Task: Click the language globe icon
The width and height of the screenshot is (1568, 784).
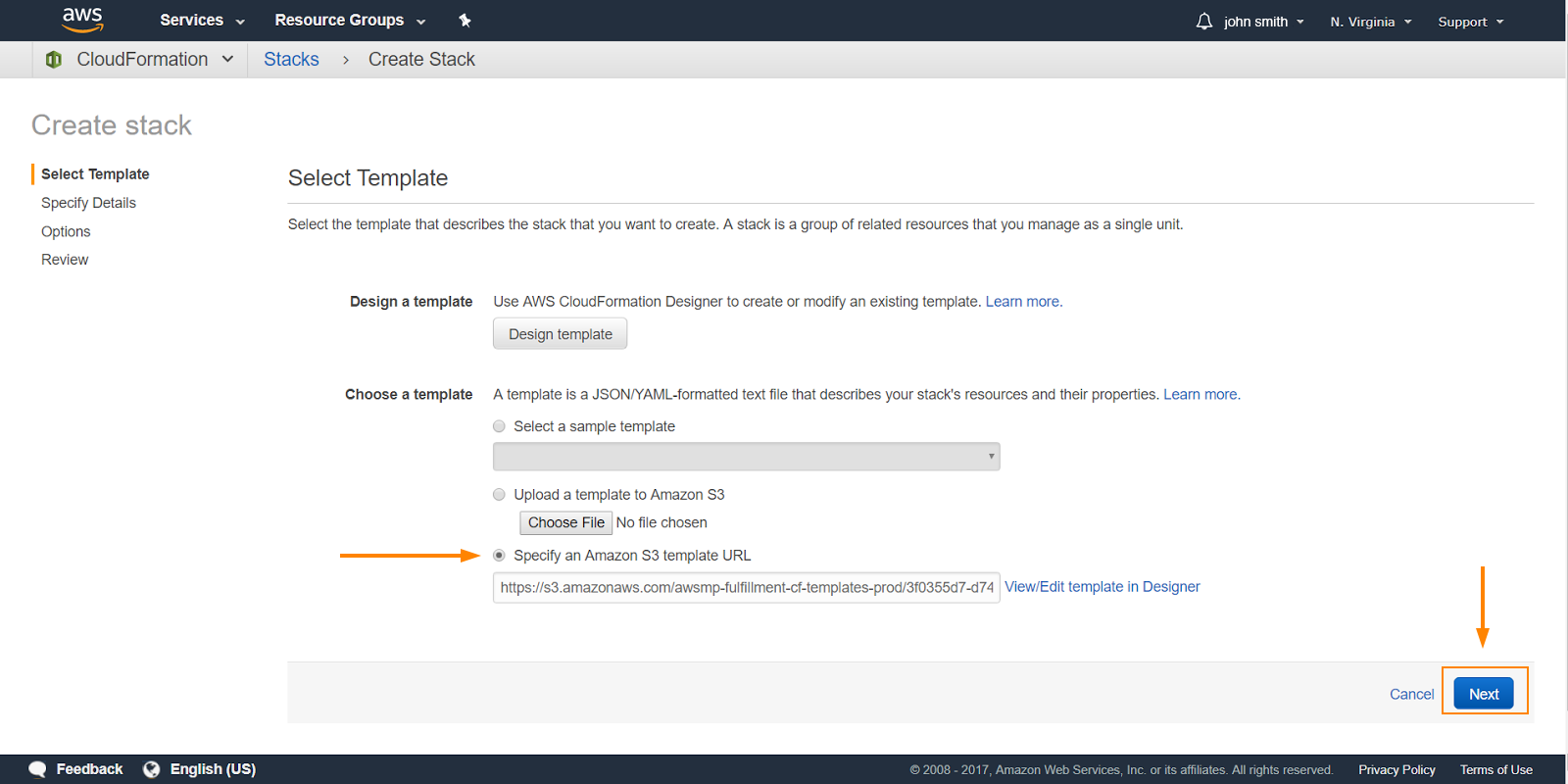Action: tap(152, 769)
